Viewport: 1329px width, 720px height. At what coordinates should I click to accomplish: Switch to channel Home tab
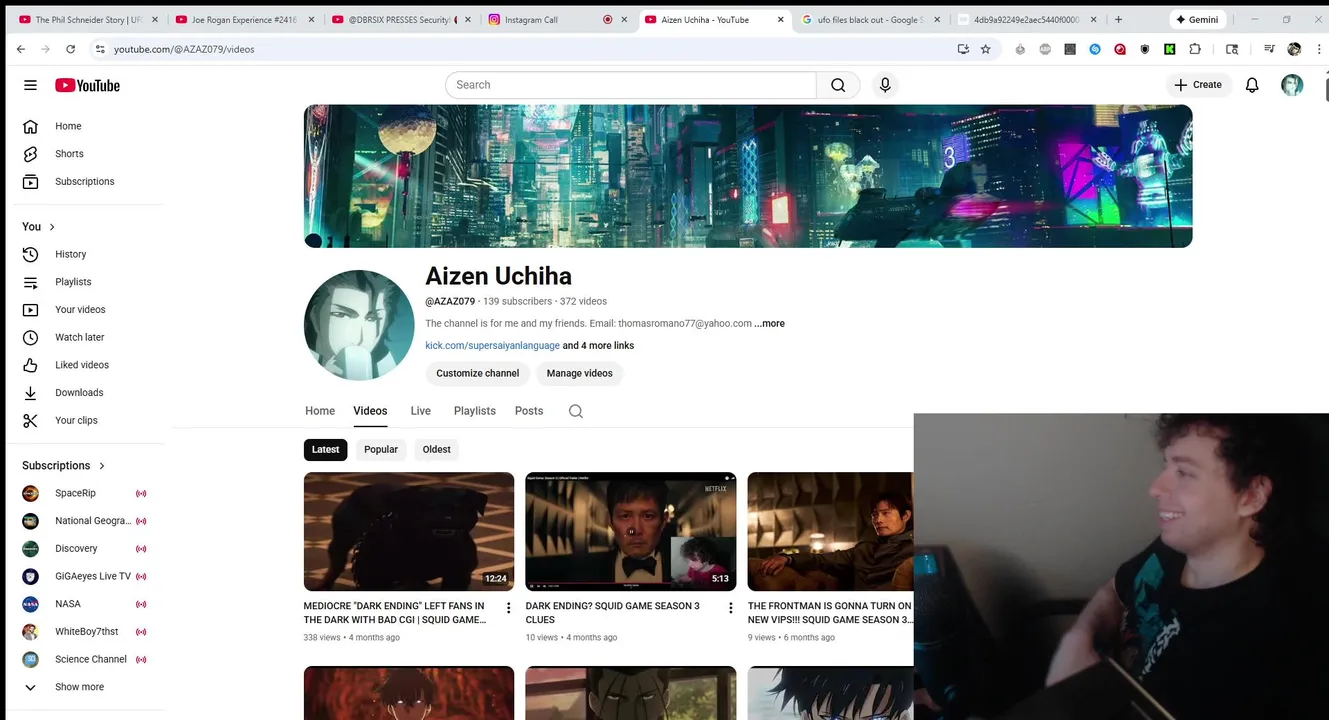tap(320, 411)
